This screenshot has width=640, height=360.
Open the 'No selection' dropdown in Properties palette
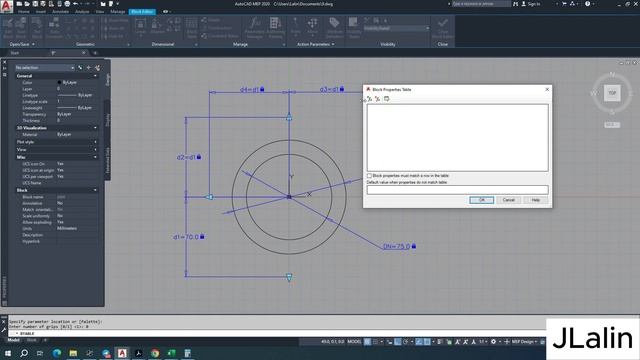point(45,67)
